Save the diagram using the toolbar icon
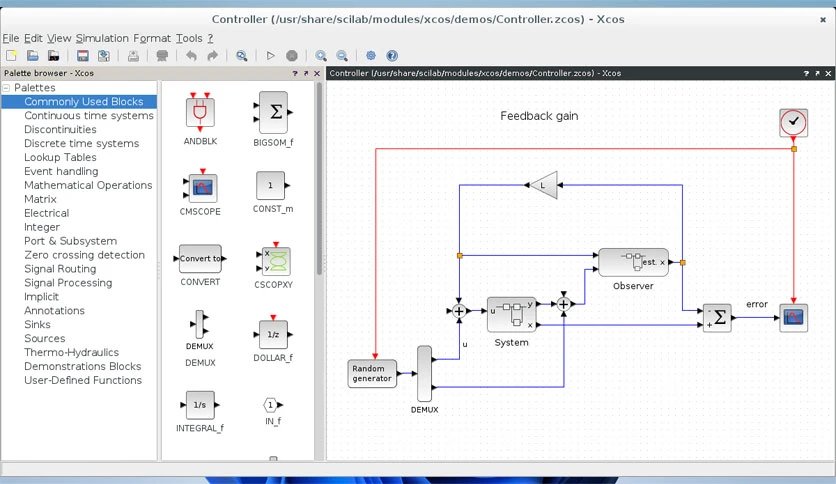The height and width of the screenshot is (484, 836). coord(83,55)
